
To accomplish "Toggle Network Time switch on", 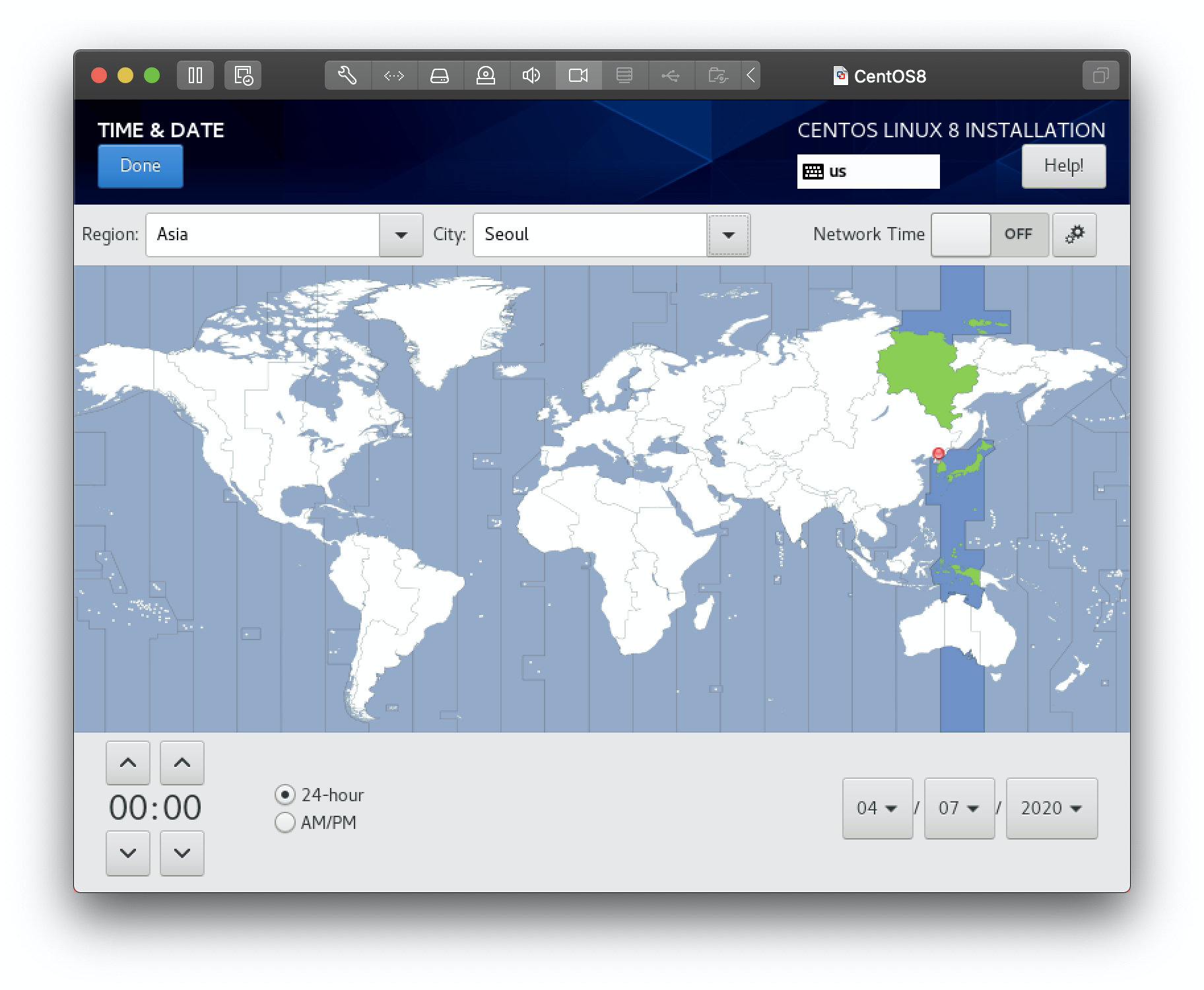I will point(989,234).
